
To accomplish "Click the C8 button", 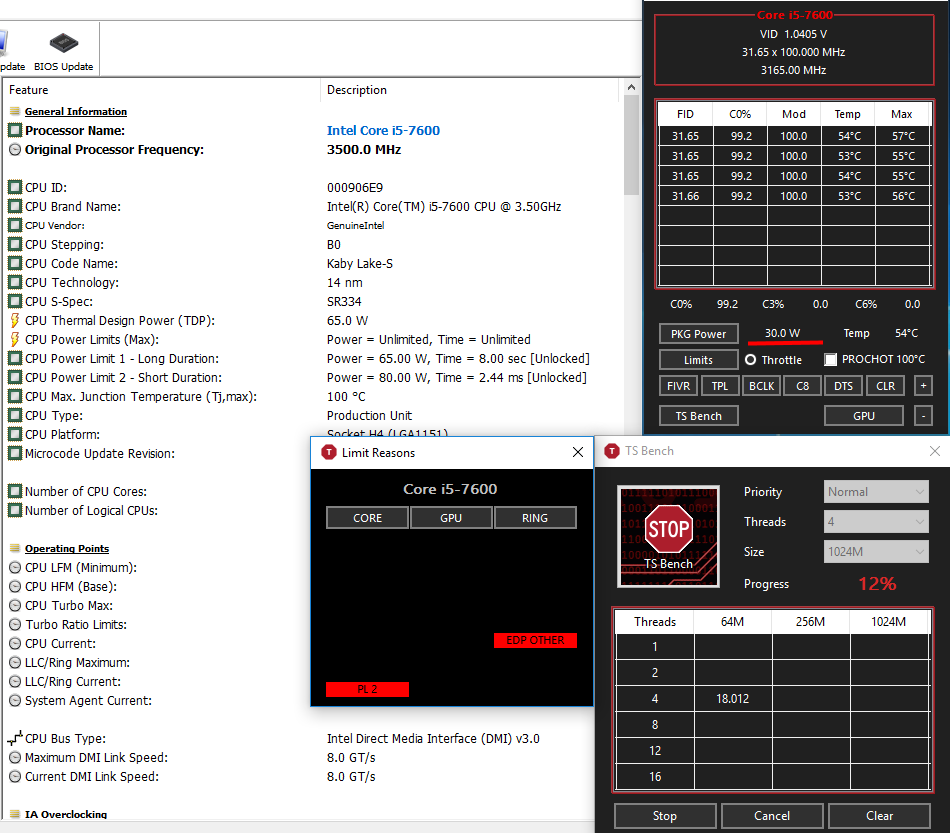I will pyautogui.click(x=803, y=386).
